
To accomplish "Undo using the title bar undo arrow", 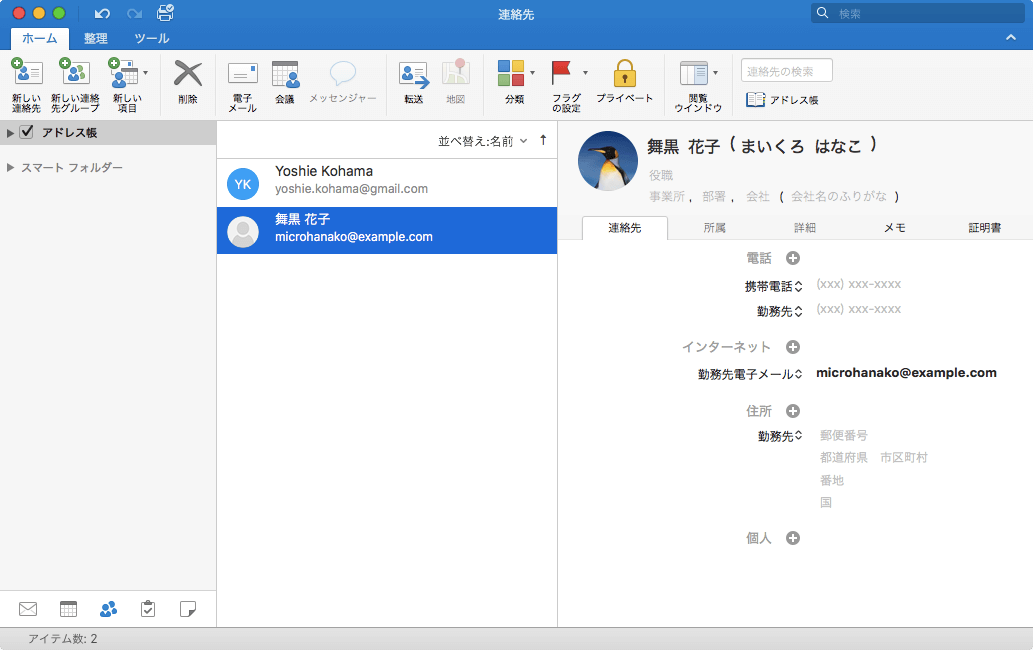I will coord(102,13).
